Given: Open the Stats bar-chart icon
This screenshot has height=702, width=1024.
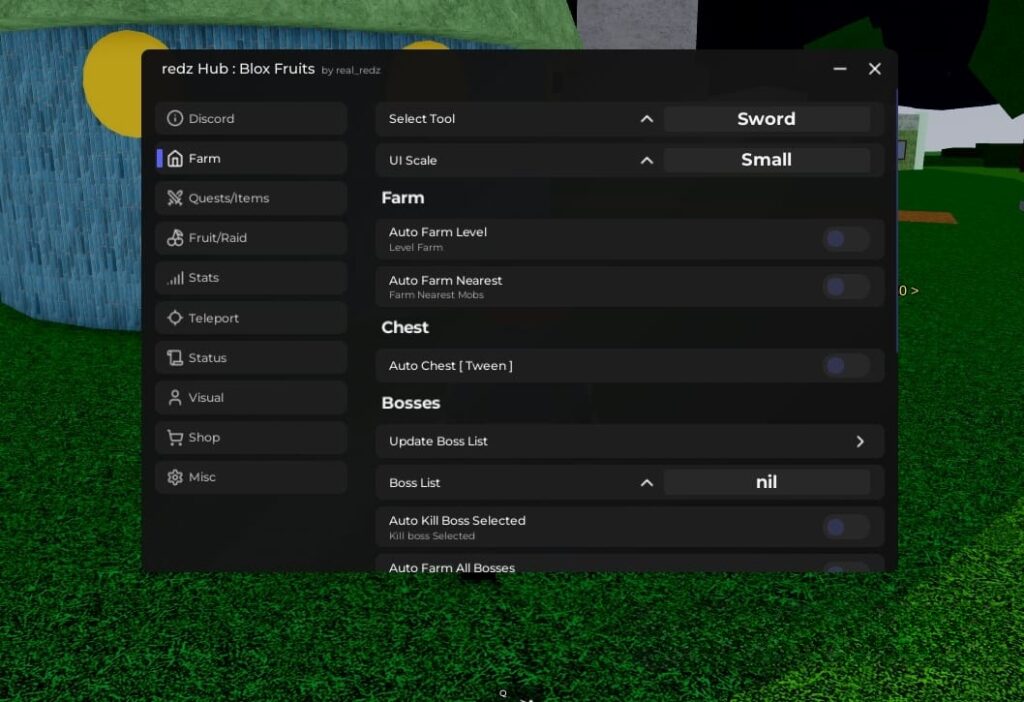Looking at the screenshot, I should pyautogui.click(x=175, y=278).
